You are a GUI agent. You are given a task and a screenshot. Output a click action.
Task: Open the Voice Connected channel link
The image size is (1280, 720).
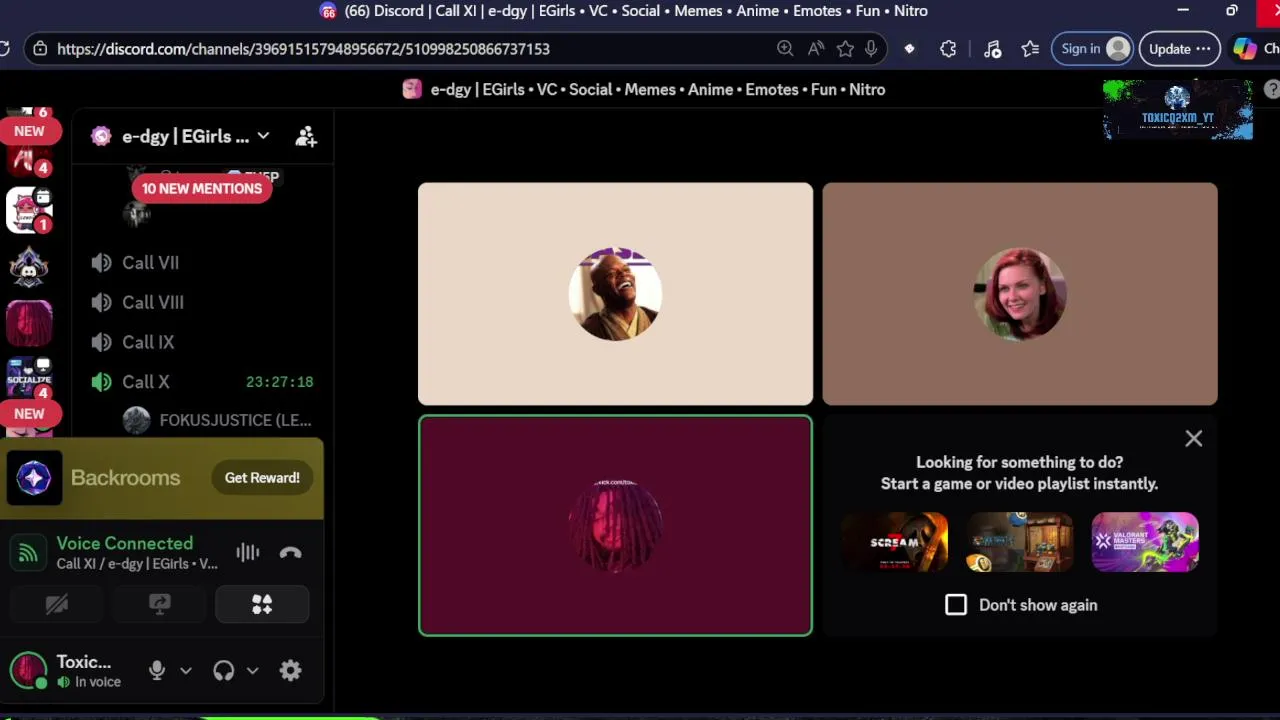pyautogui.click(x=137, y=564)
